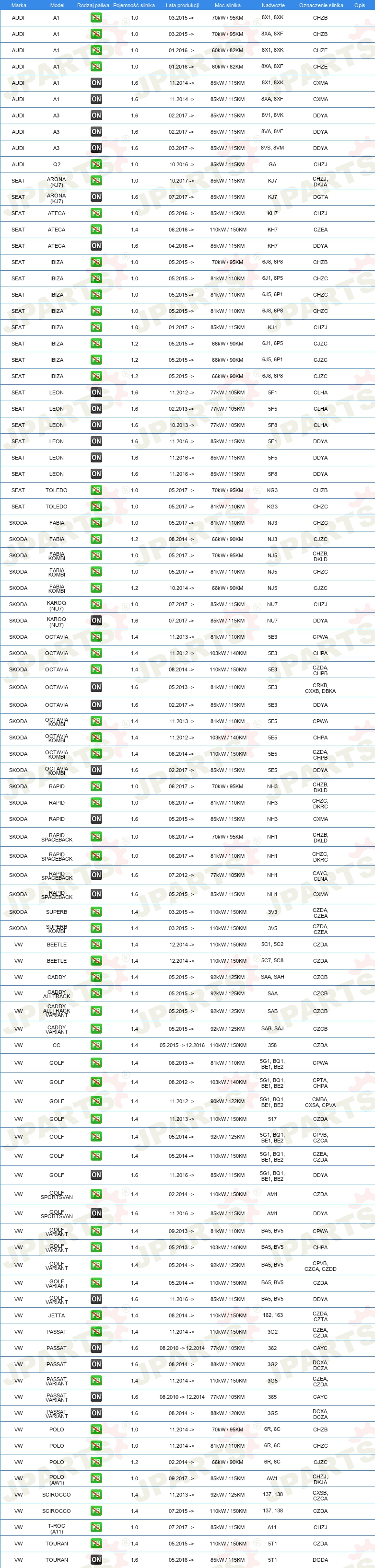
Task: Click the petrol icon in the VW CC row
Action: (96, 1045)
